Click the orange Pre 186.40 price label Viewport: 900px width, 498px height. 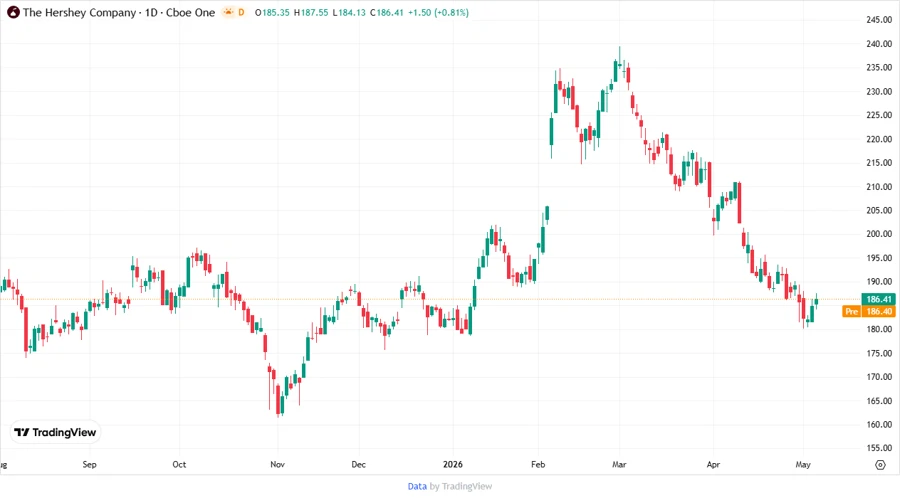869,311
